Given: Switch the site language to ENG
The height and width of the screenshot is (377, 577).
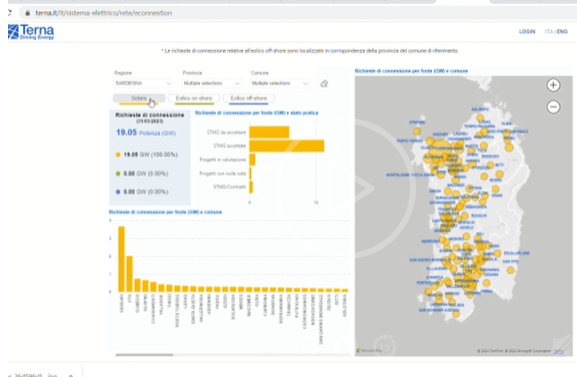Looking at the screenshot, I should point(562,32).
